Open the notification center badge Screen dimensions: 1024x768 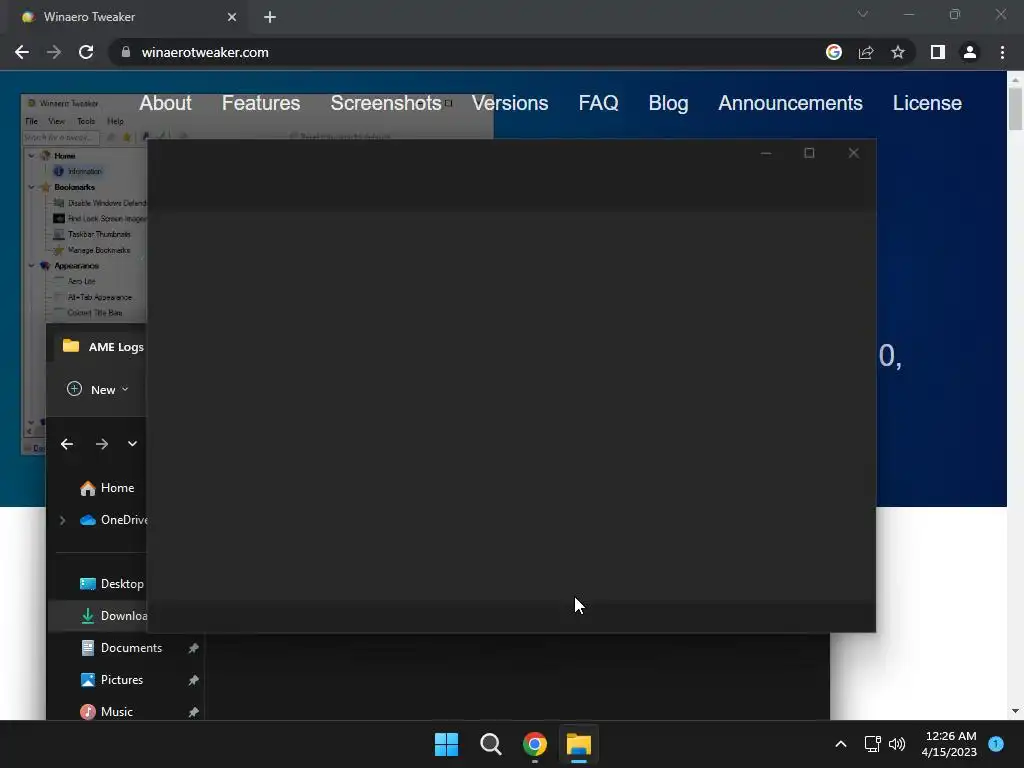pos(996,744)
